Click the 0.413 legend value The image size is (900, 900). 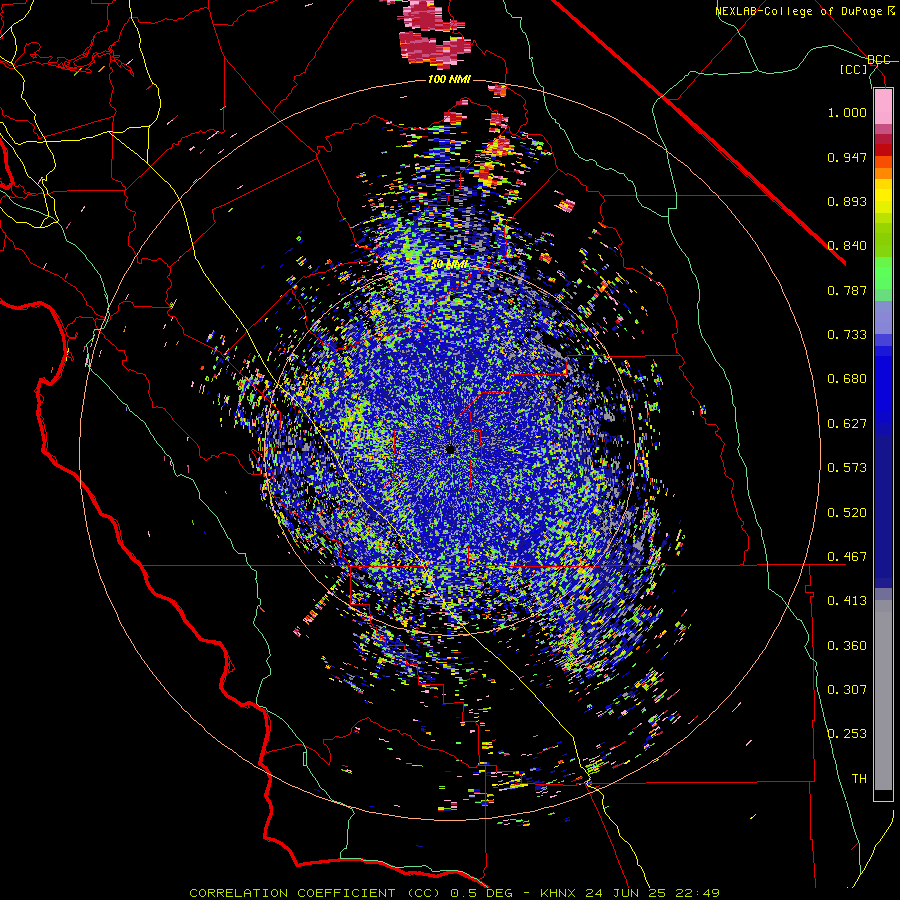(x=847, y=601)
